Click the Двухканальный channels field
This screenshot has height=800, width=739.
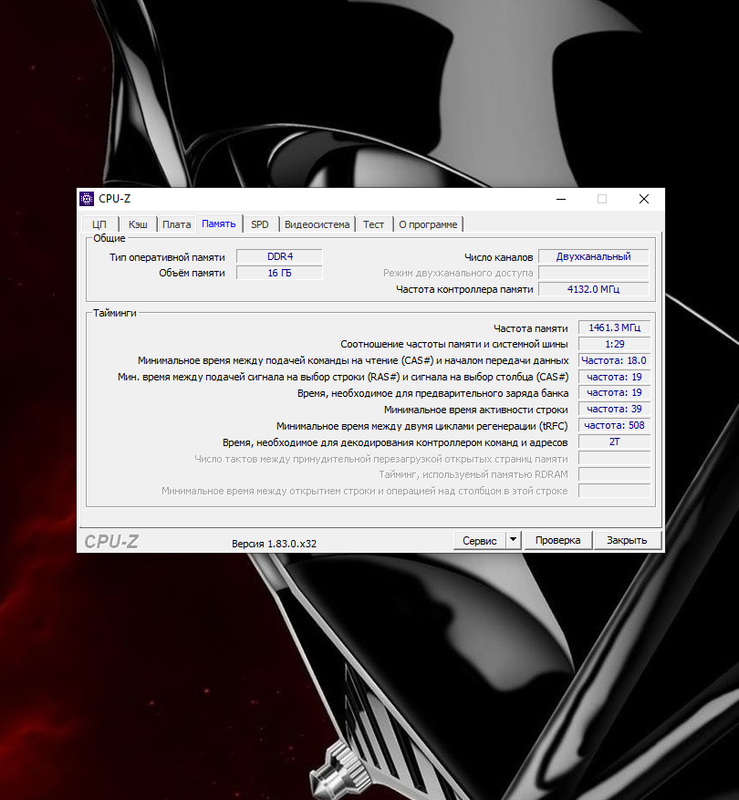click(x=594, y=257)
